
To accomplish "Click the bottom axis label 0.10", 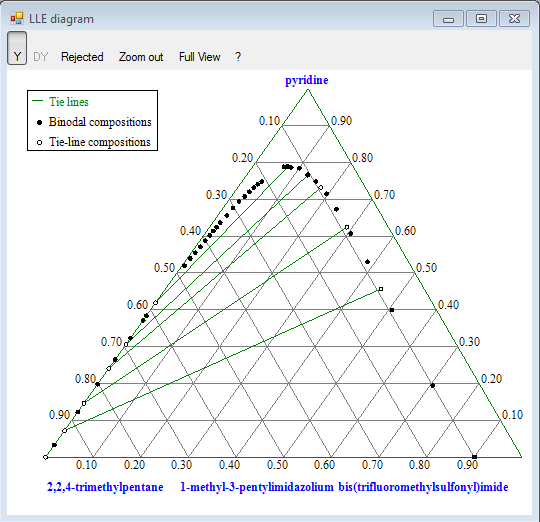I will click(86, 465).
